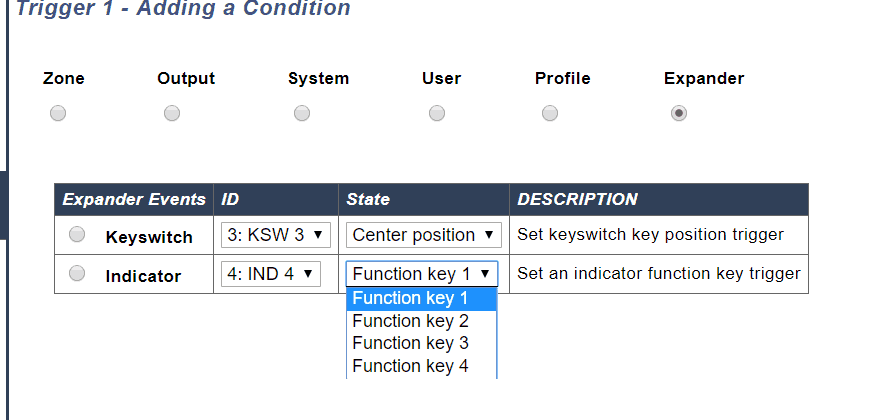Choose the System radio button

(x=302, y=114)
